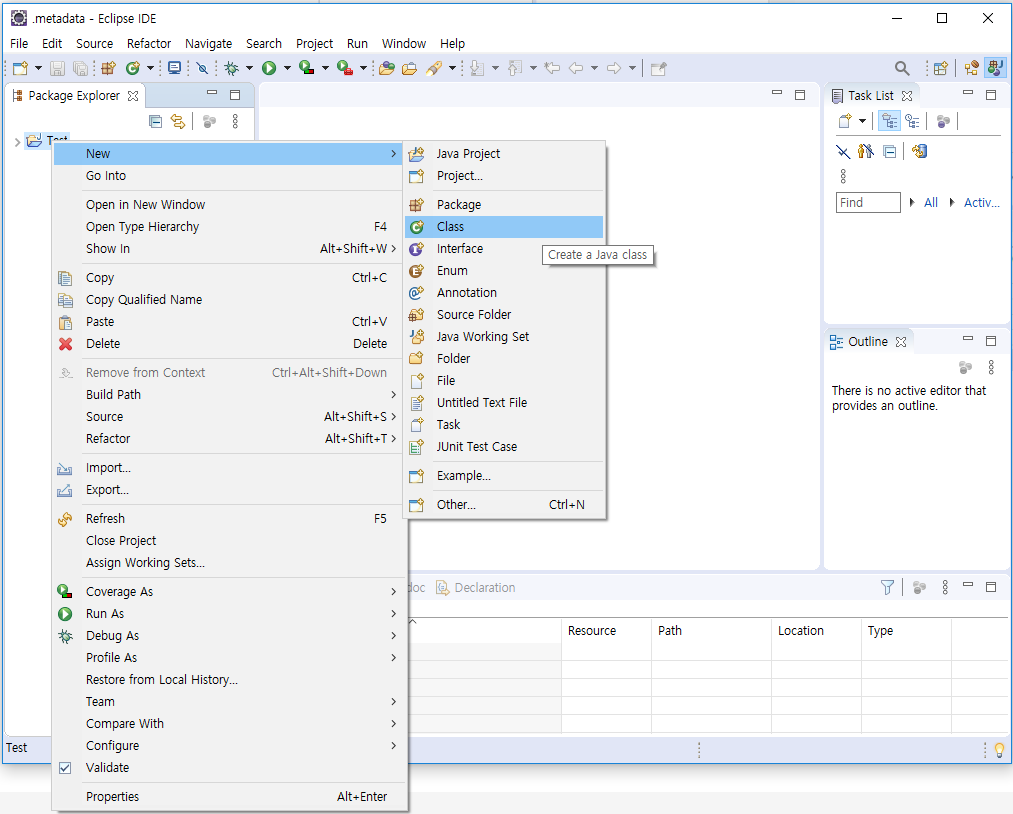Click the Open Type toolbar icon

tap(386, 68)
